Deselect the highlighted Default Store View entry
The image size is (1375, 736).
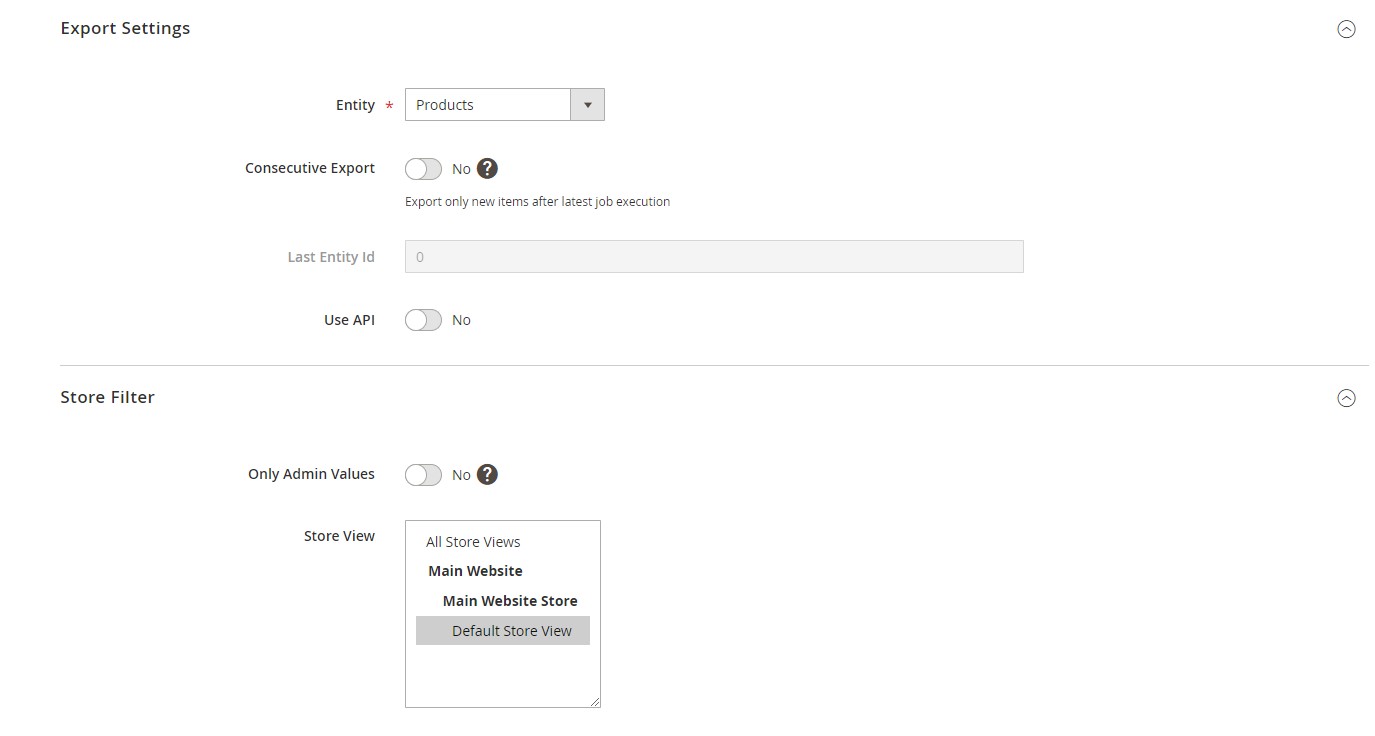512,630
